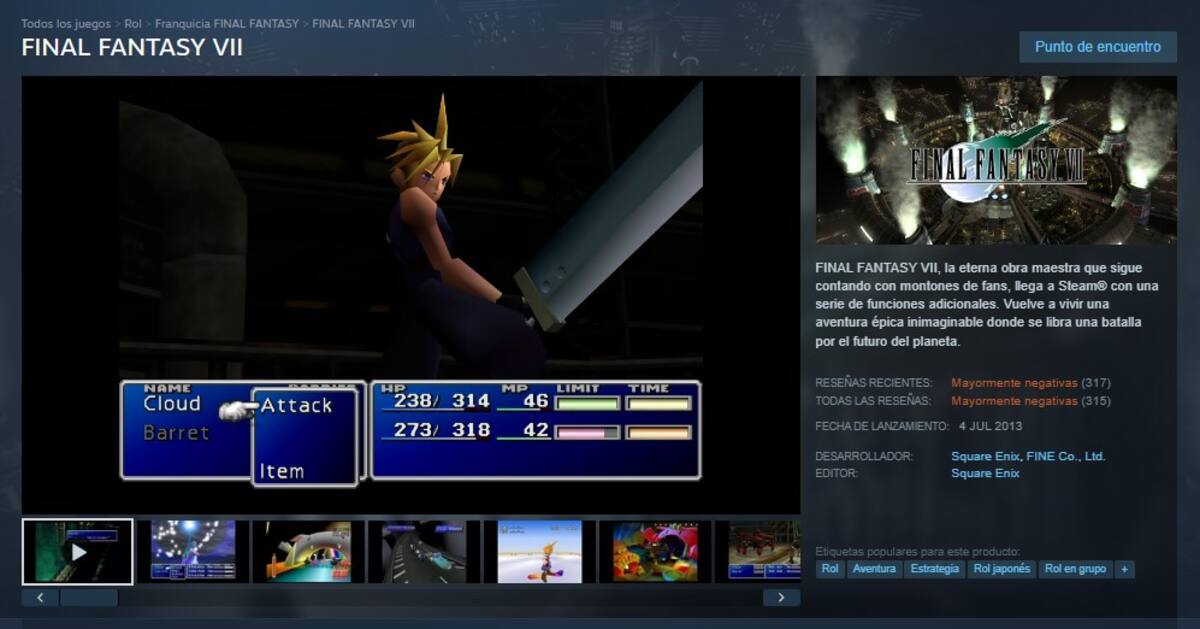Image resolution: width=1200 pixels, height=629 pixels.
Task: Open the FINAL FANTASY VII breadcrumb link
Action: (363, 23)
